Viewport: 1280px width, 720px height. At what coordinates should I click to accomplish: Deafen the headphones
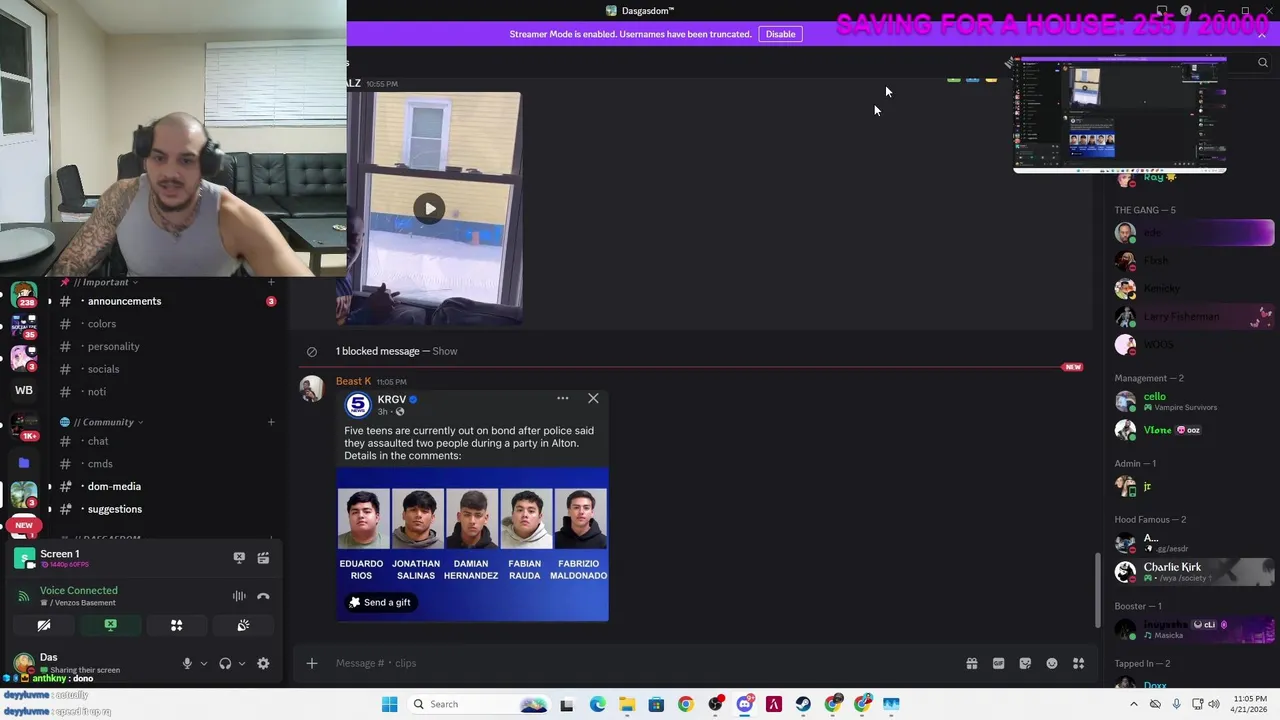pyautogui.click(x=225, y=663)
